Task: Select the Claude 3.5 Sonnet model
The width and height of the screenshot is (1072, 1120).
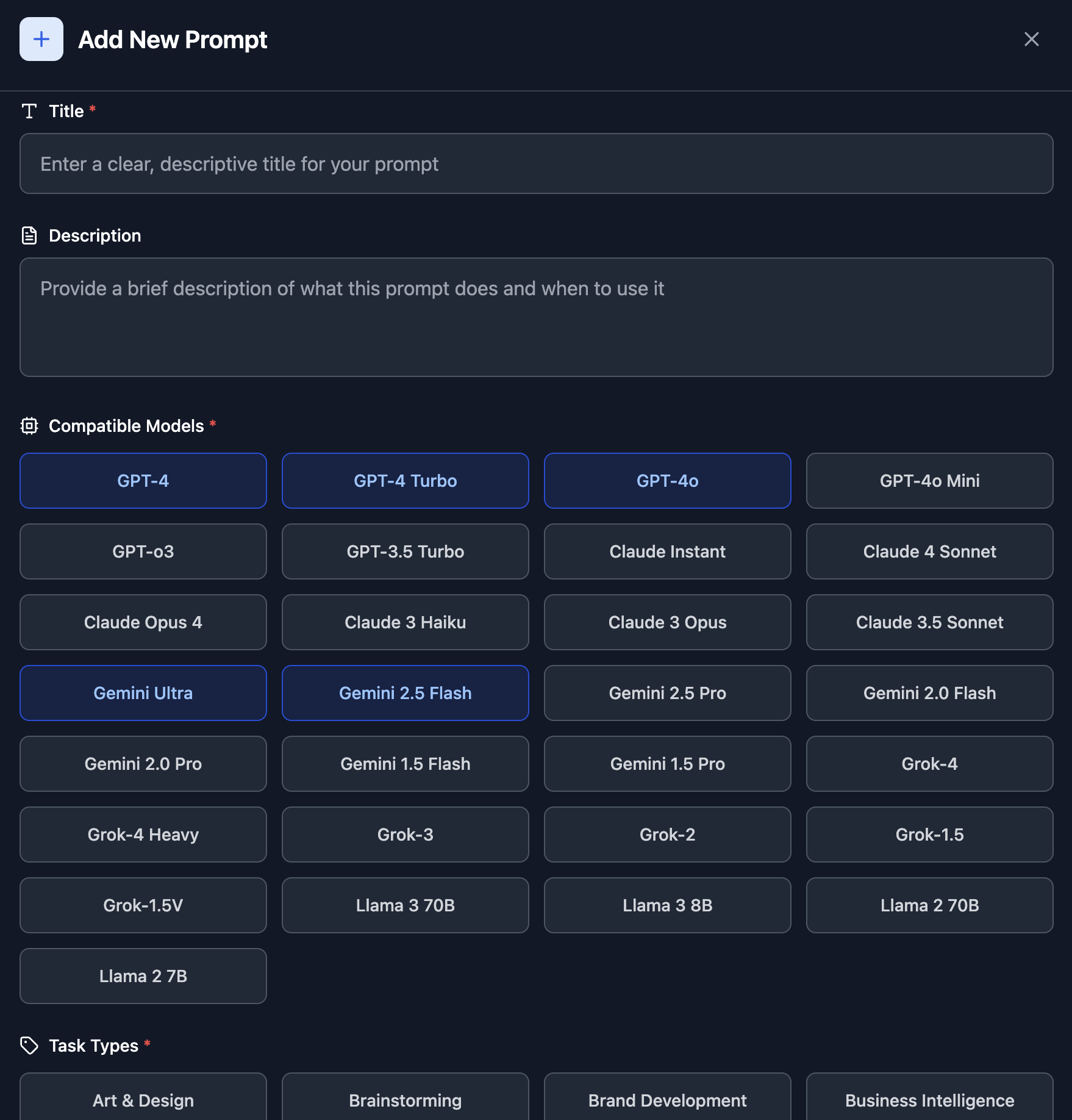Action: (930, 622)
